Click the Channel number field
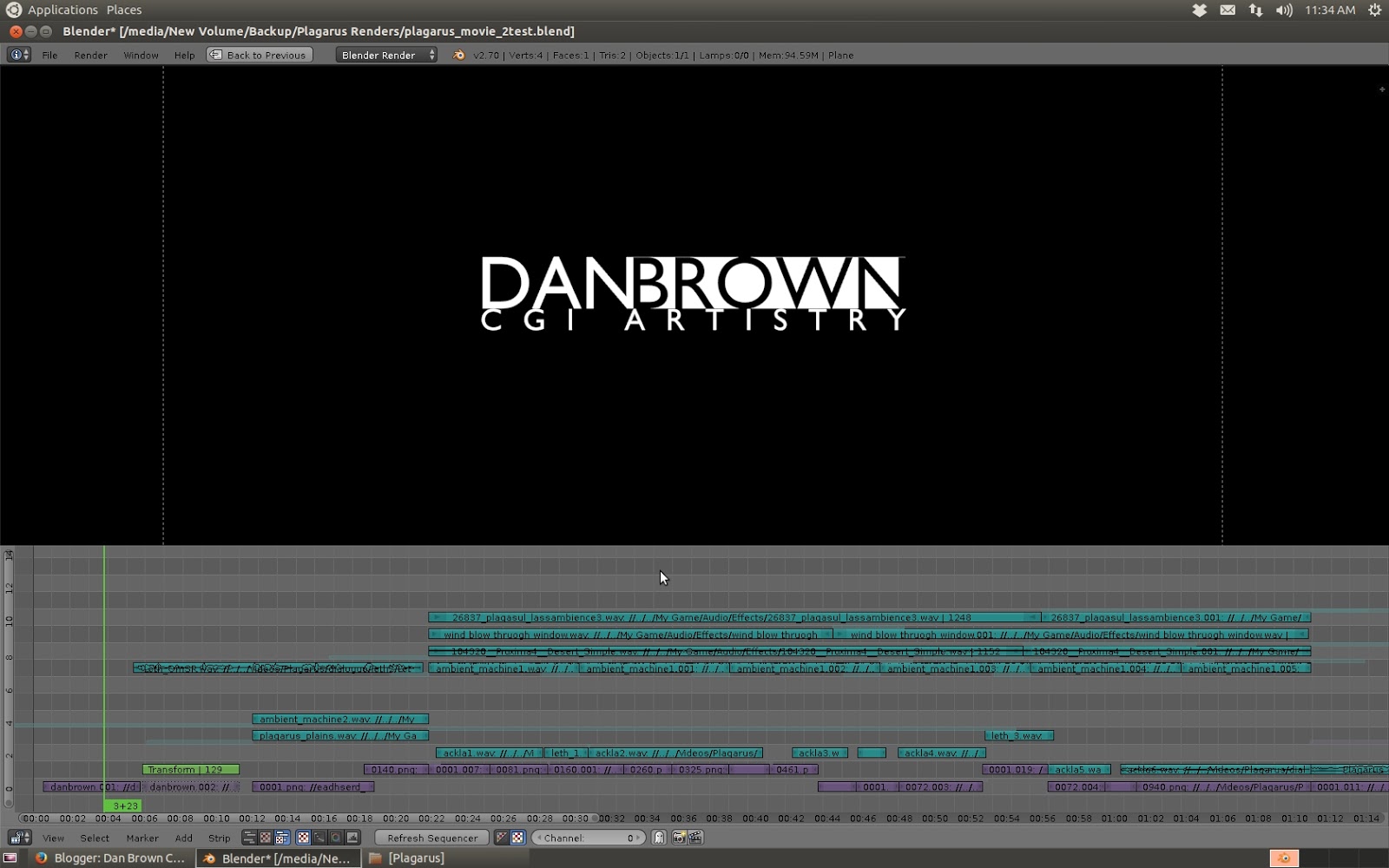The height and width of the screenshot is (868, 1389). point(588,838)
